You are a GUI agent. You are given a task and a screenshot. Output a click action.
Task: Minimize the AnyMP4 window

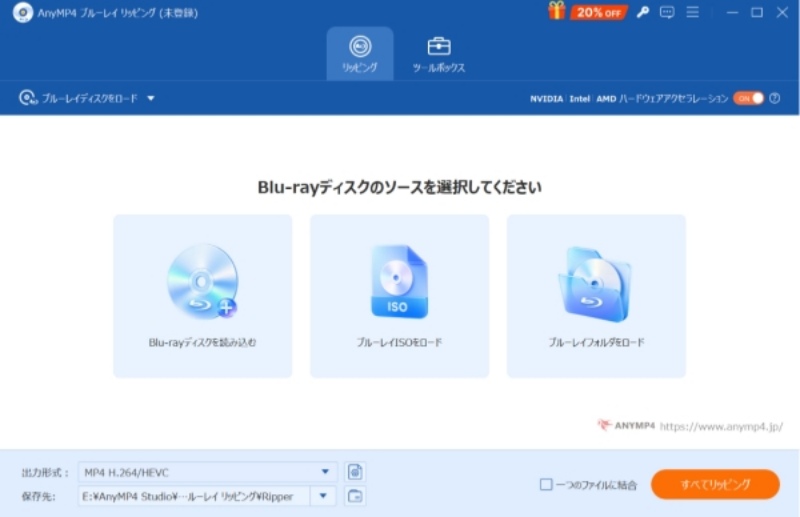pyautogui.click(x=733, y=12)
